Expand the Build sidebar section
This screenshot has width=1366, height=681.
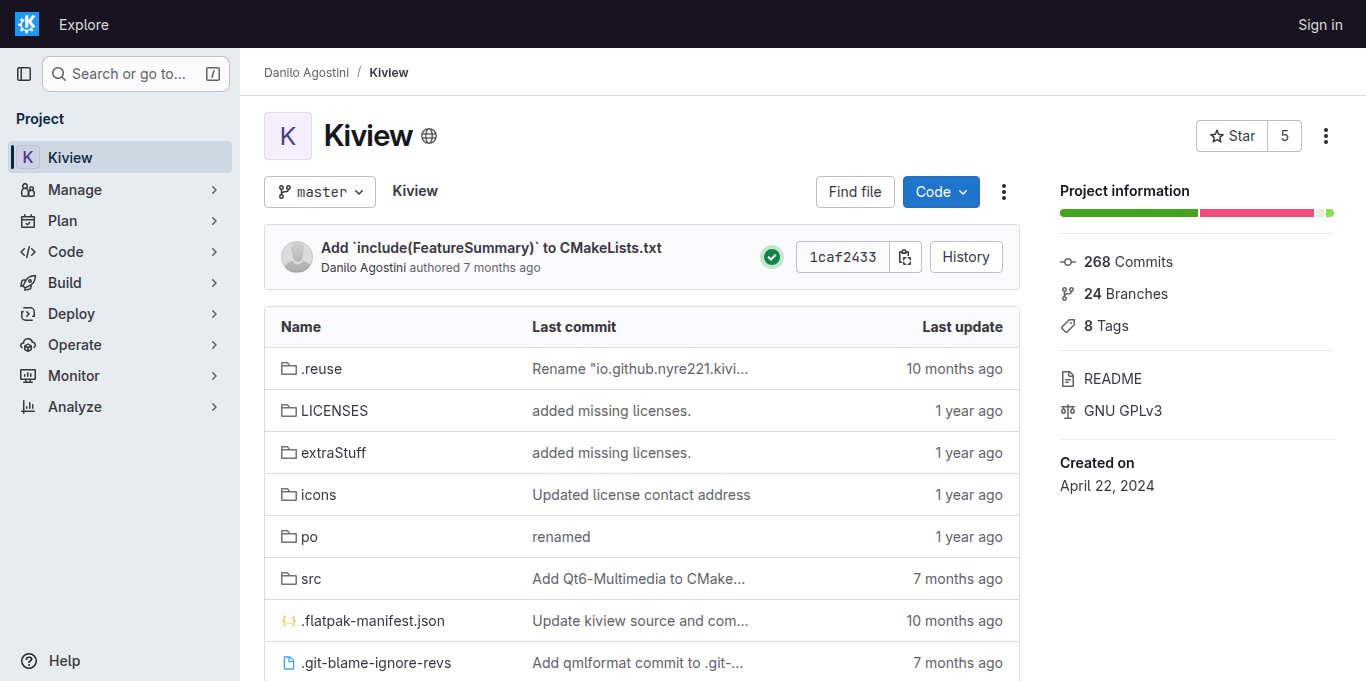120,283
